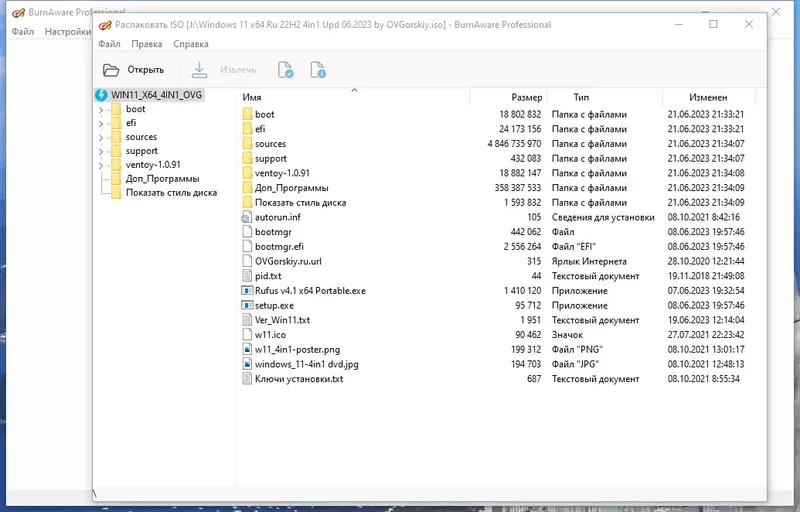
Task: Click the Open folder toolbar icon
Action: point(111,70)
